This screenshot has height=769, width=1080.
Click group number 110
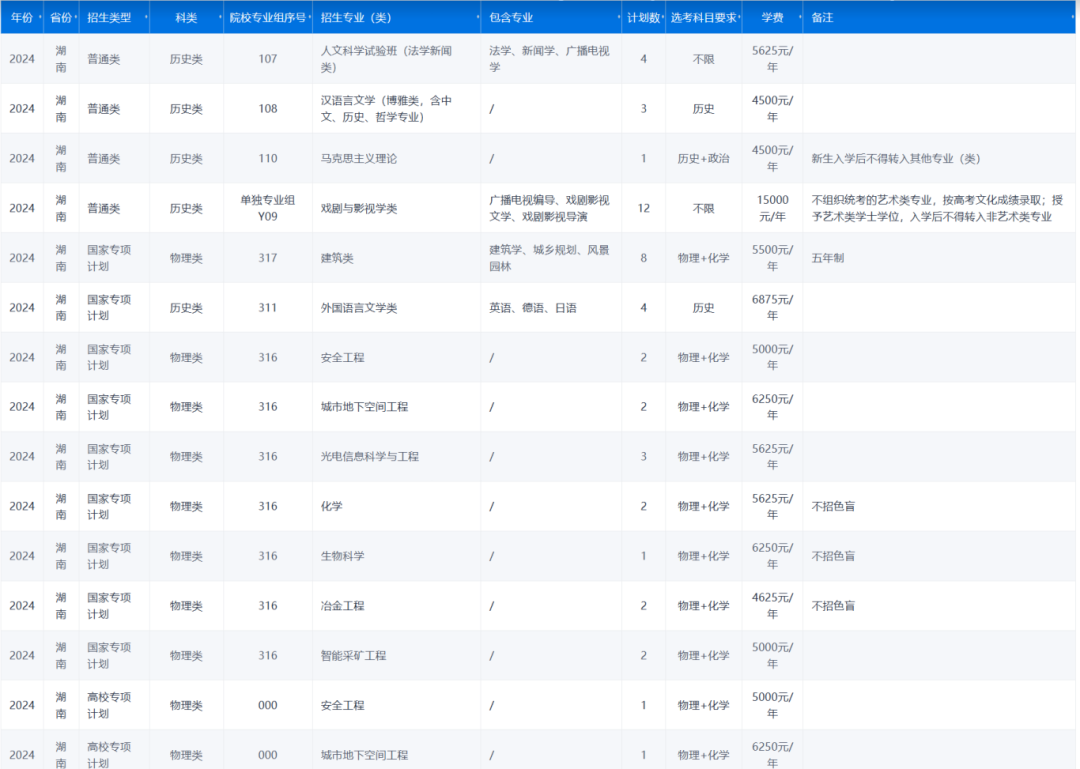coord(268,158)
